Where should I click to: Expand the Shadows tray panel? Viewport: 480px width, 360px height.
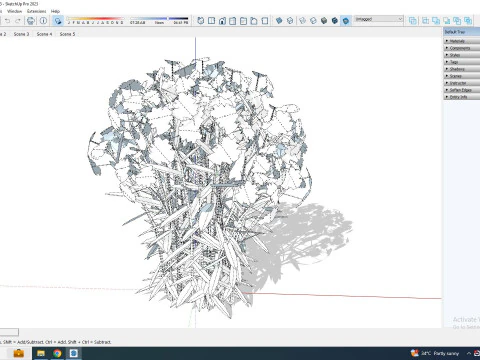point(462,69)
